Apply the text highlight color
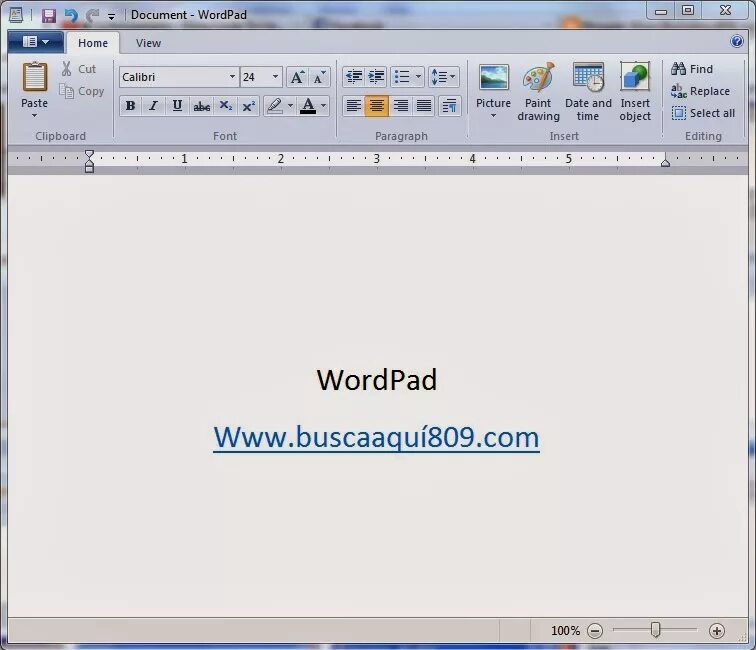Viewport: 756px width, 650px height. click(275, 106)
